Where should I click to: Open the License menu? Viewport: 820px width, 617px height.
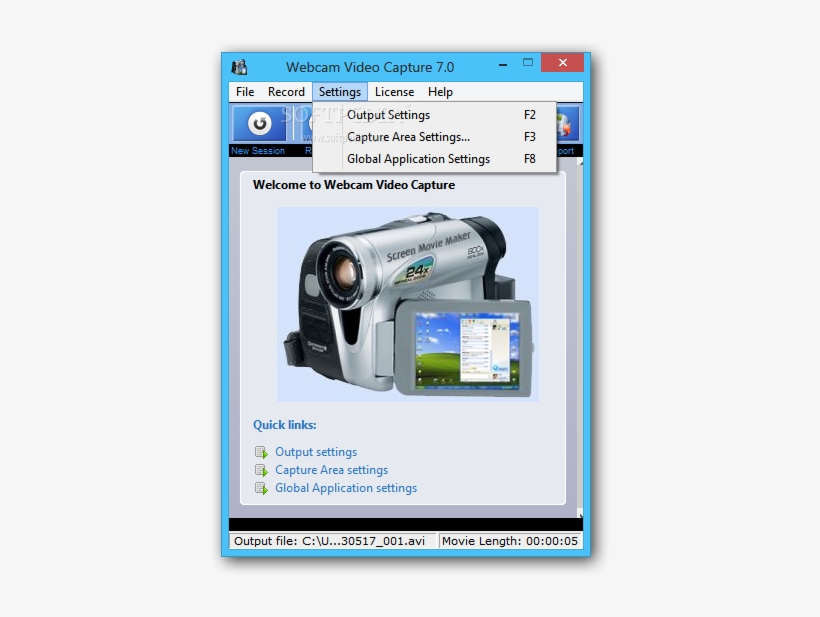click(x=394, y=91)
